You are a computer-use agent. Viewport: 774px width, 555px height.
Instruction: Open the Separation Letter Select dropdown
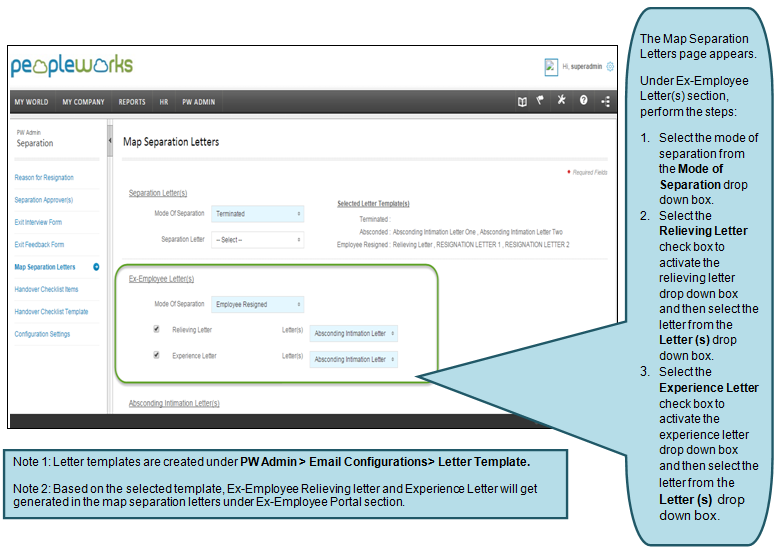click(x=257, y=240)
